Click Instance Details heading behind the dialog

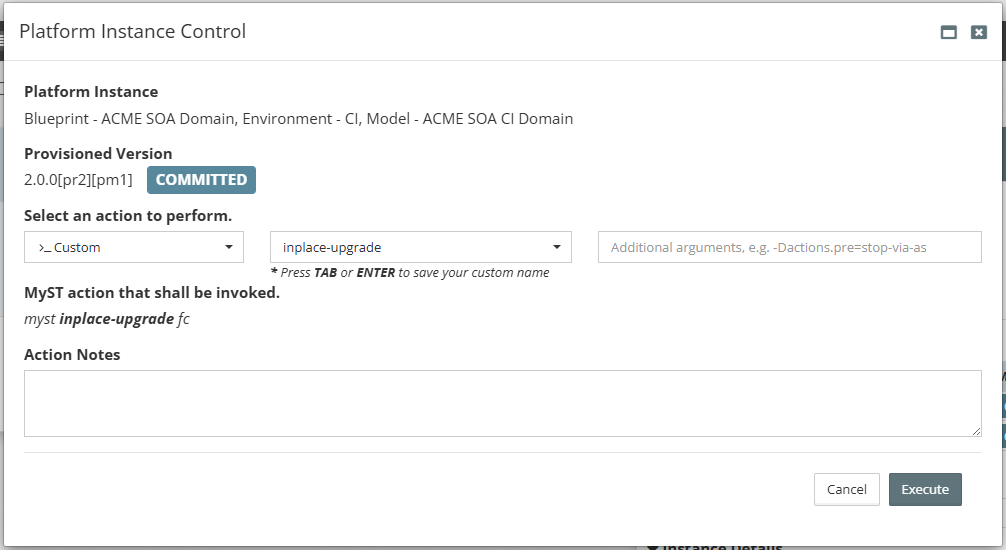(720, 546)
